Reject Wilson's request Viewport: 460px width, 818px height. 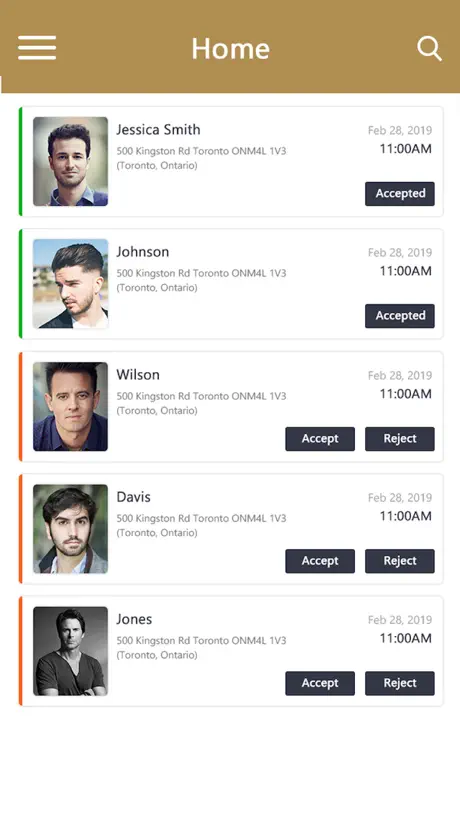400,439
